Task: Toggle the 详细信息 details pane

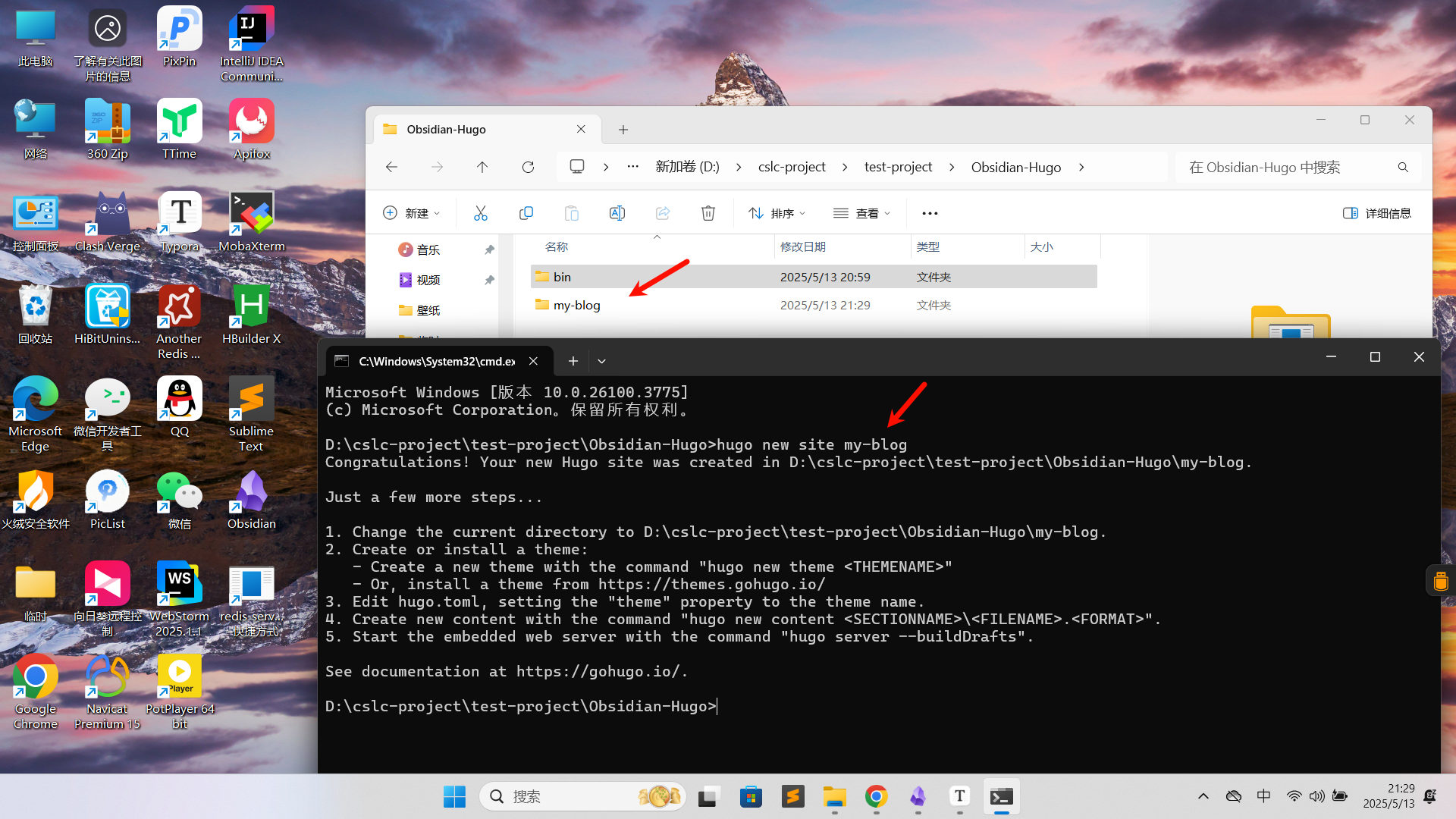Action: click(1376, 213)
